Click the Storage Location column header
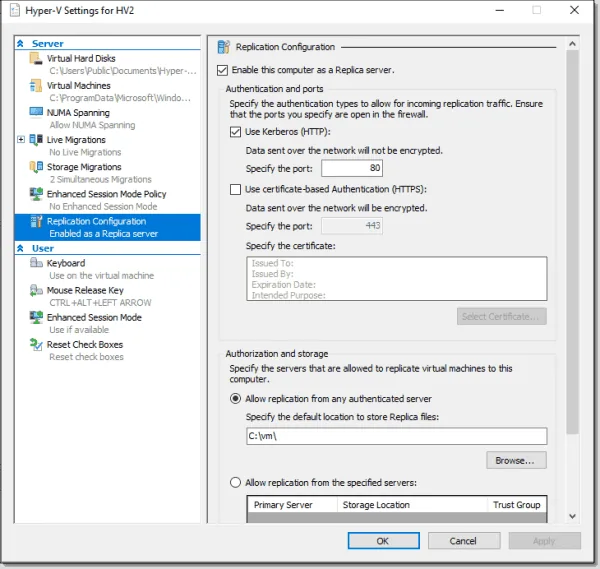 pyautogui.click(x=412, y=505)
